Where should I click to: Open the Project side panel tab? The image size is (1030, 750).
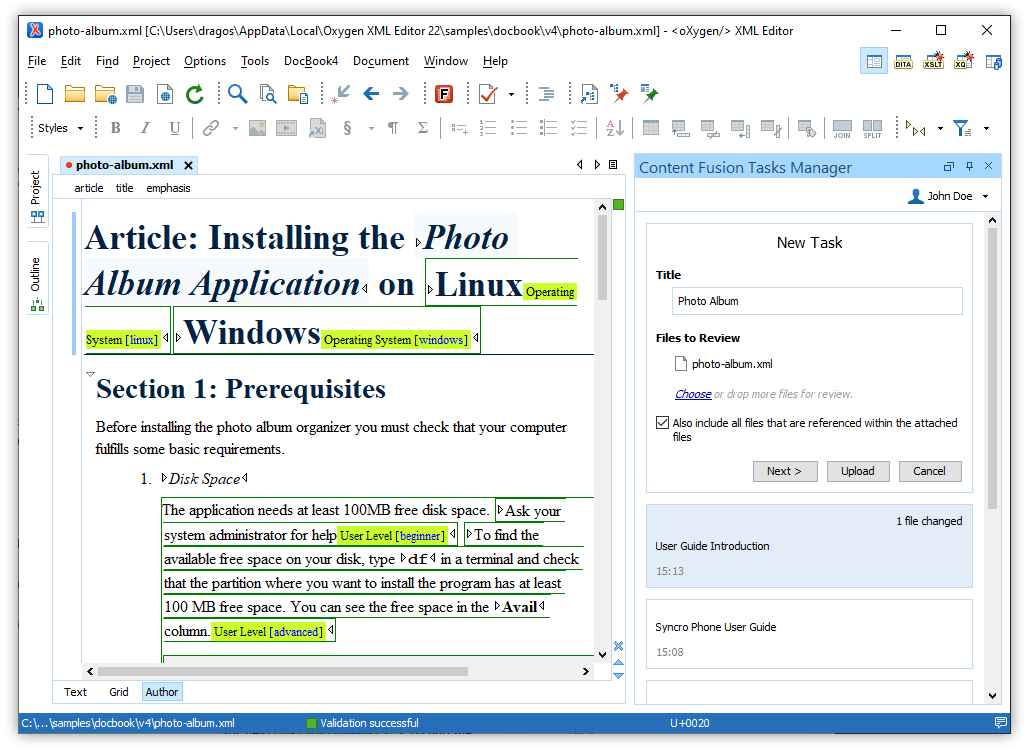[37, 192]
